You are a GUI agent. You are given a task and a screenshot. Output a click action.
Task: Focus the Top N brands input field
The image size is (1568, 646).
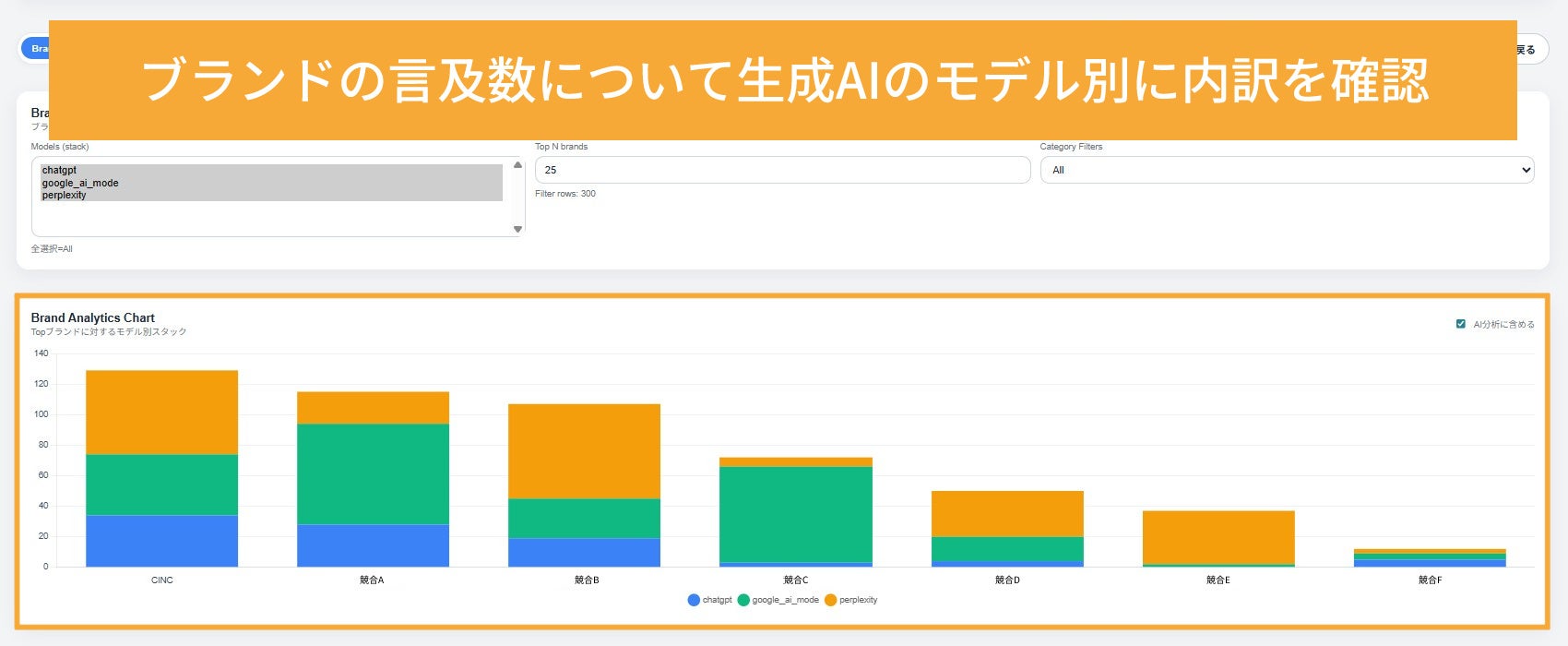click(782, 170)
